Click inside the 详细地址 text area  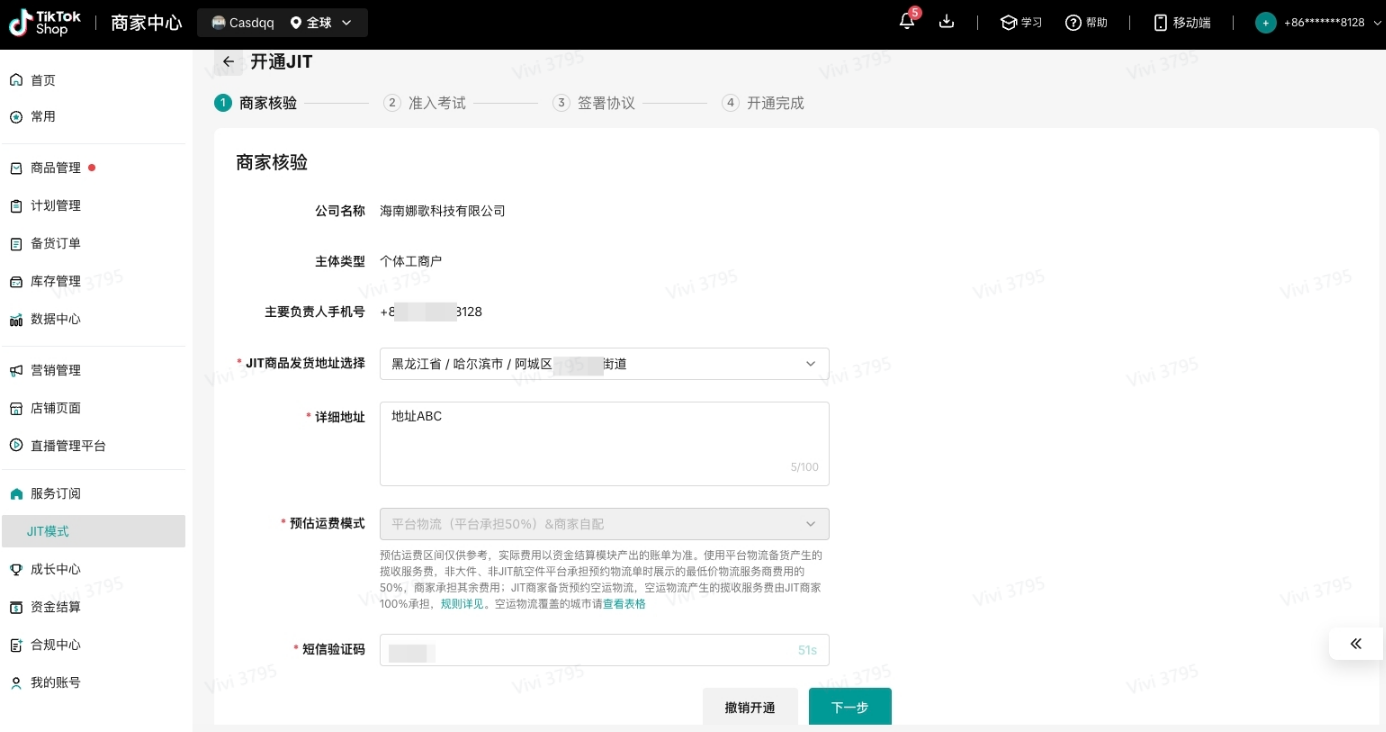[604, 440]
